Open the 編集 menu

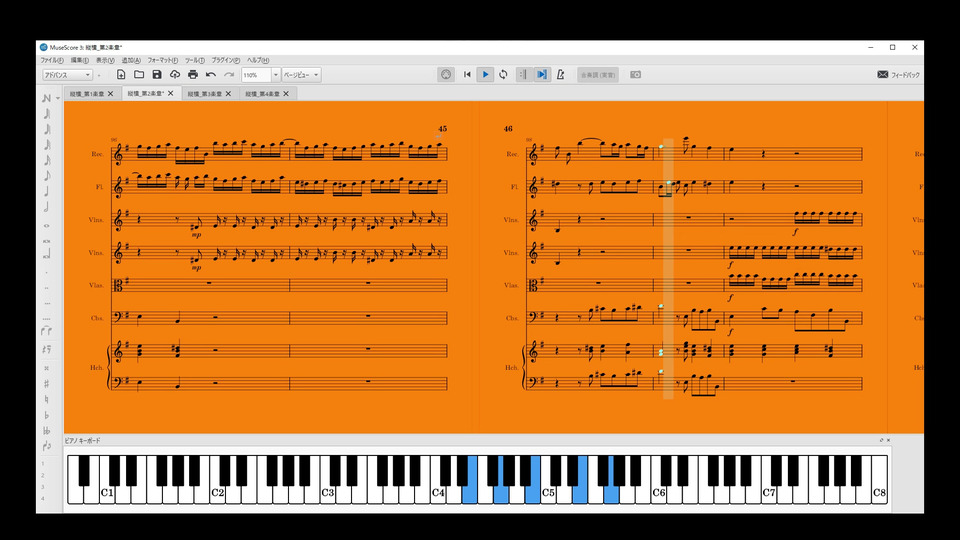(80, 61)
